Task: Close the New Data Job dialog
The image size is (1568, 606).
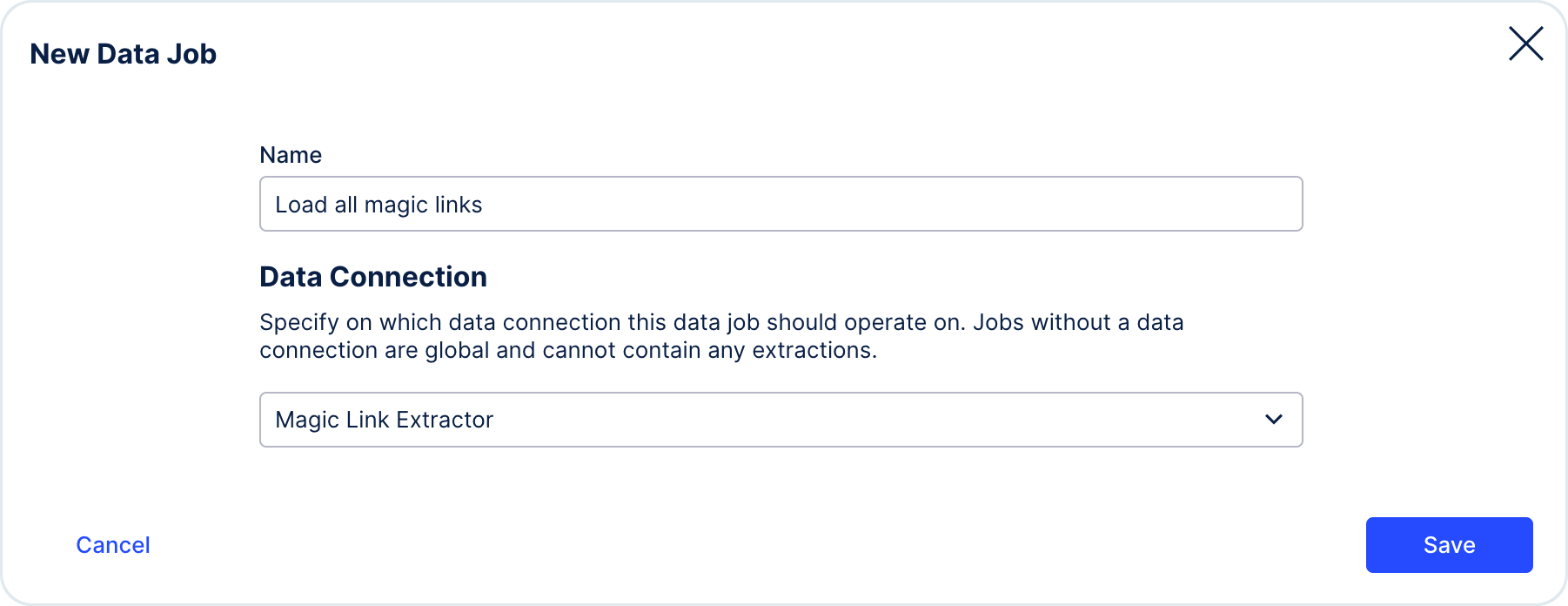Action: pos(1525,44)
